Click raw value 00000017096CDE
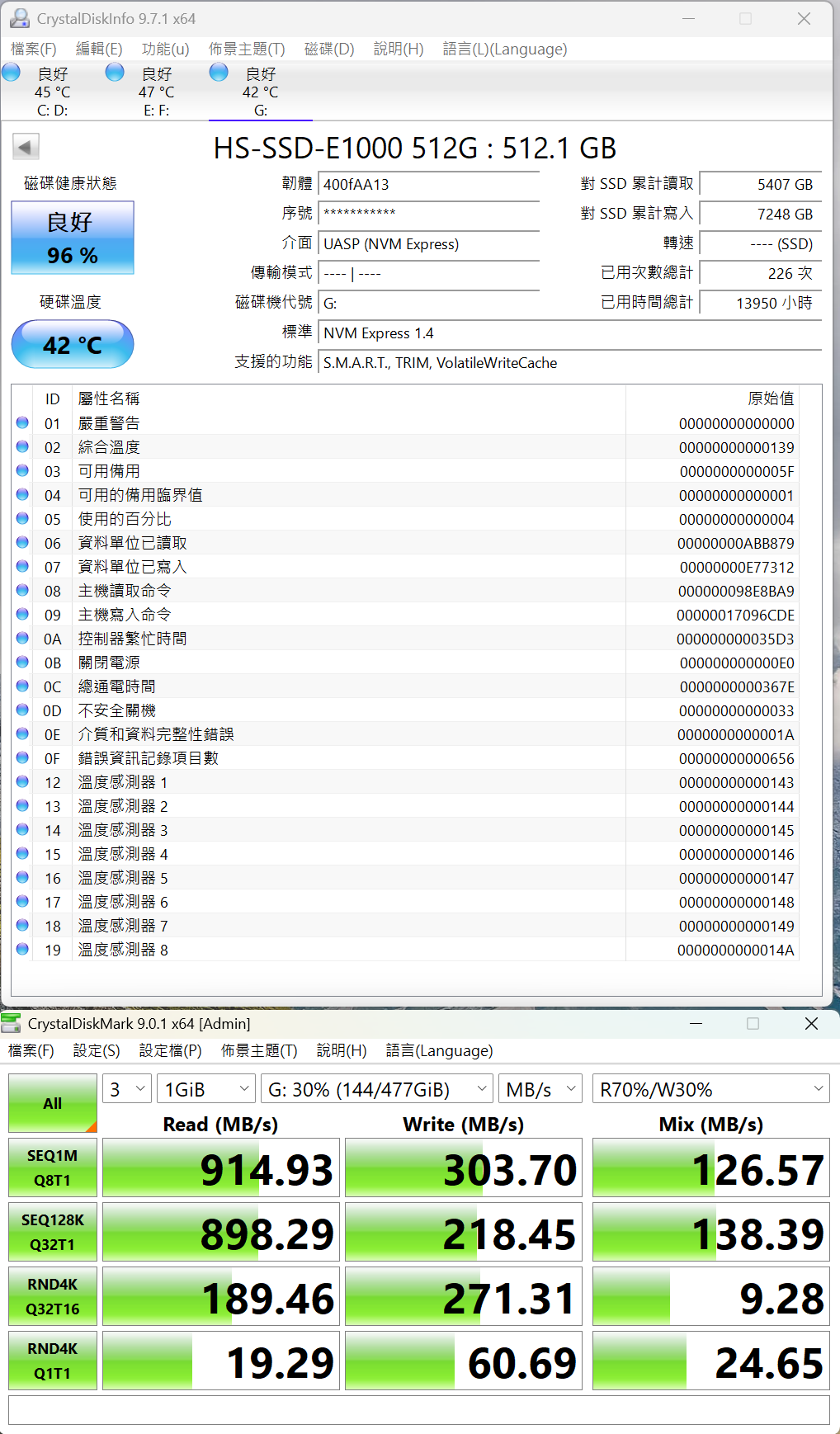 tap(735, 615)
